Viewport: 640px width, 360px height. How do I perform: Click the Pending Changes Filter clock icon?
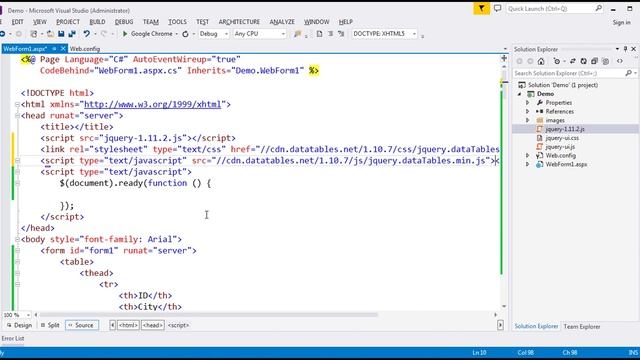point(557,61)
